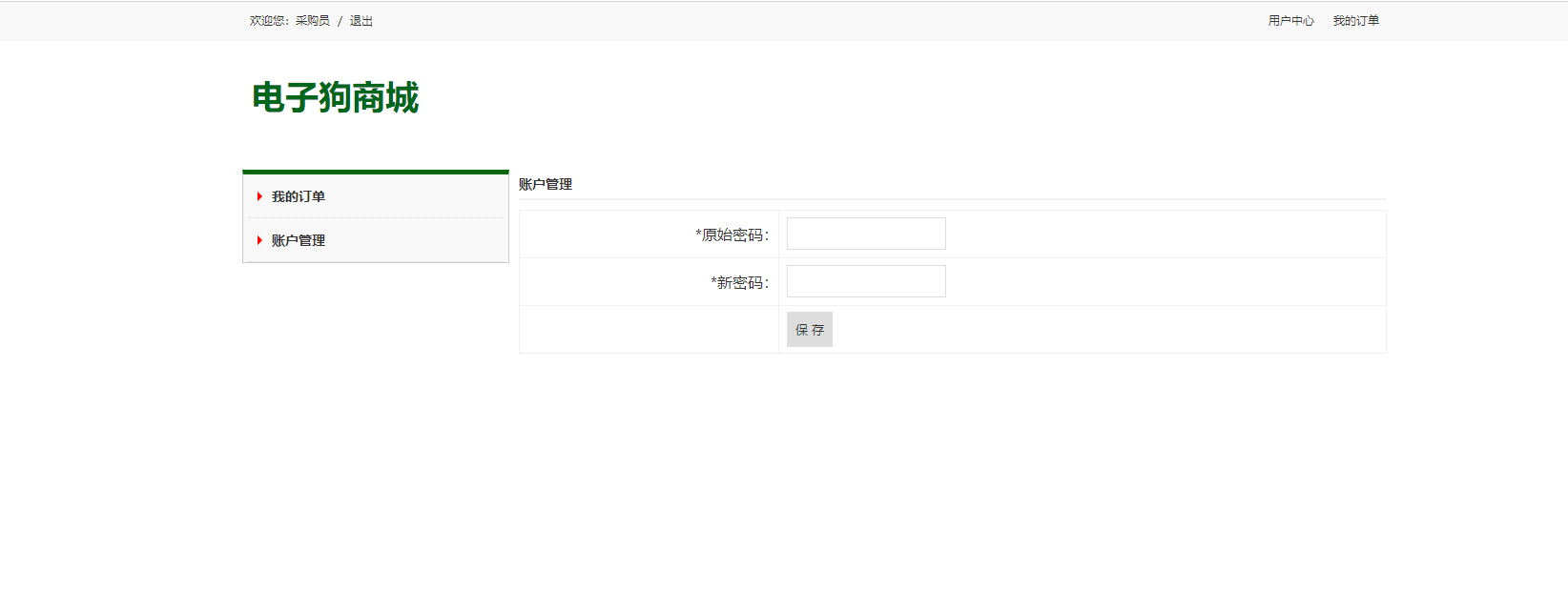The height and width of the screenshot is (612, 1568).
Task: Click empty cell left of 保存 button
Action: click(649, 330)
